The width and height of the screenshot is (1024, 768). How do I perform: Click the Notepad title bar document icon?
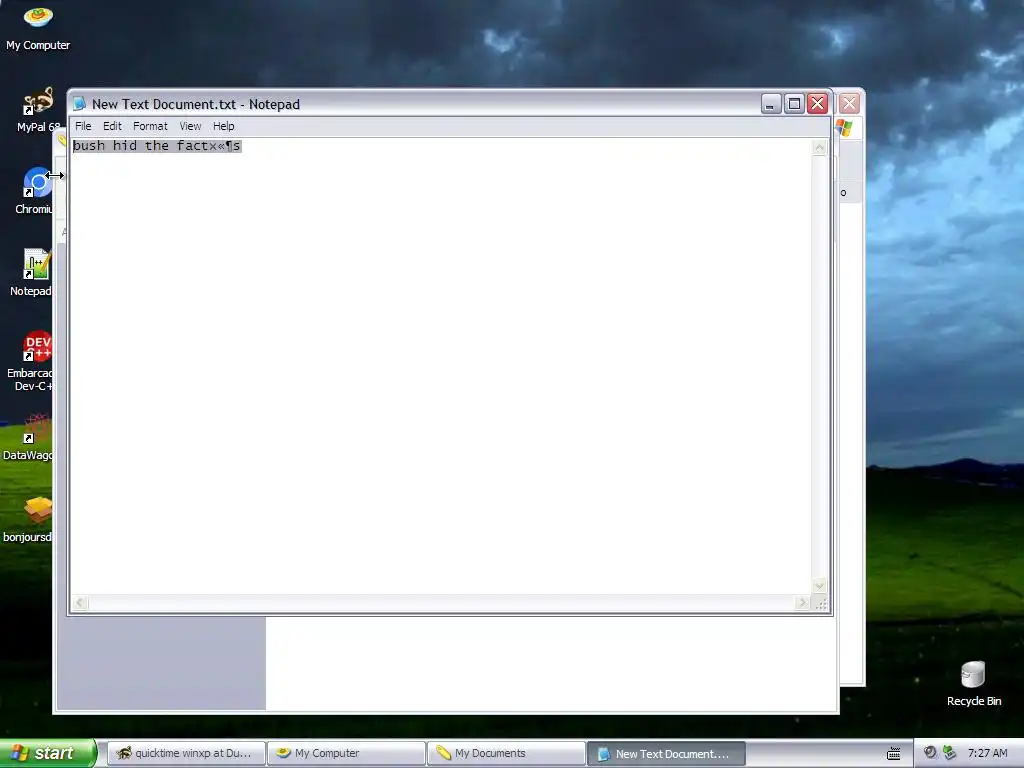coord(80,104)
